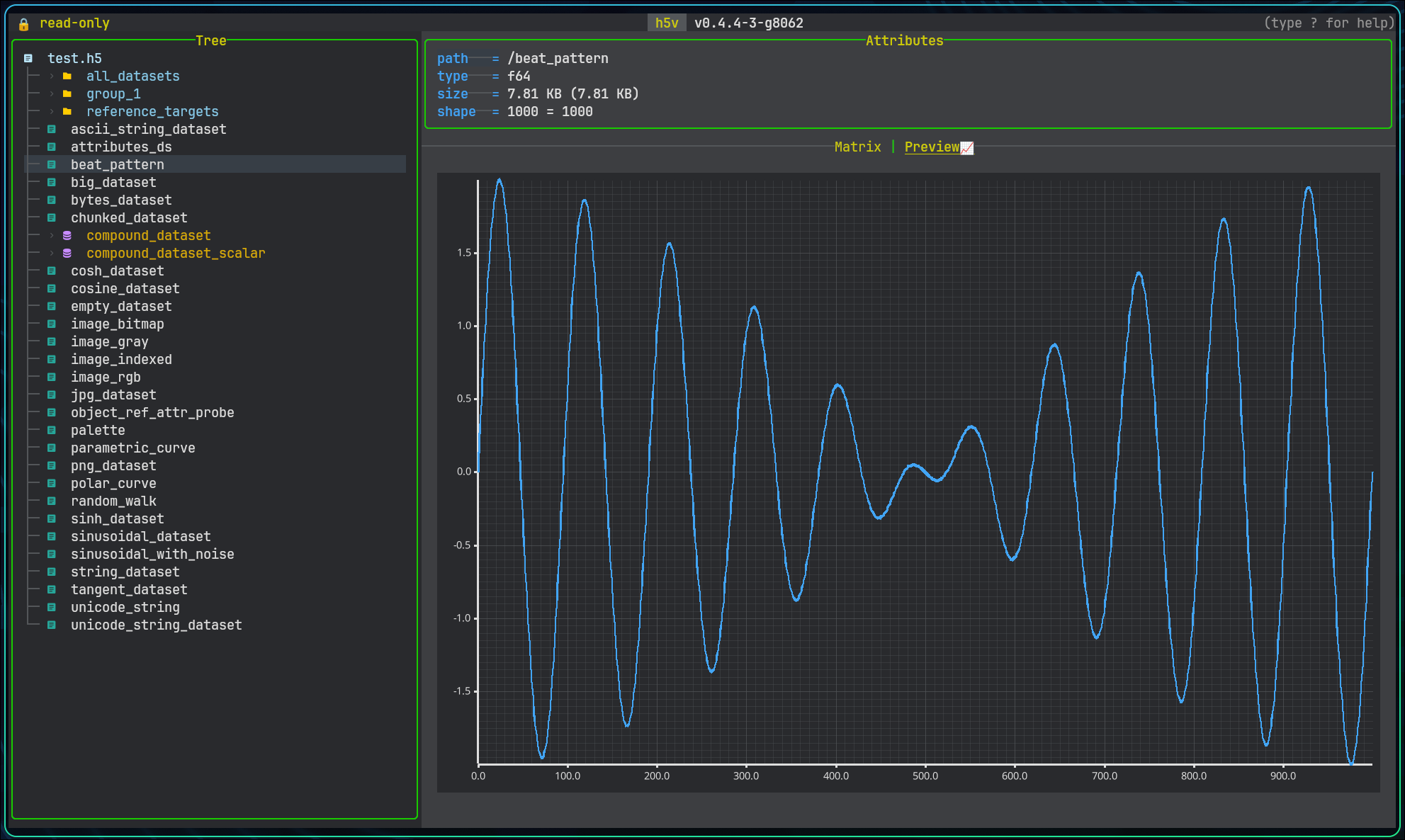Screen dimensions: 1405x840
Task: Switch to the Matrix tab
Action: [858, 147]
